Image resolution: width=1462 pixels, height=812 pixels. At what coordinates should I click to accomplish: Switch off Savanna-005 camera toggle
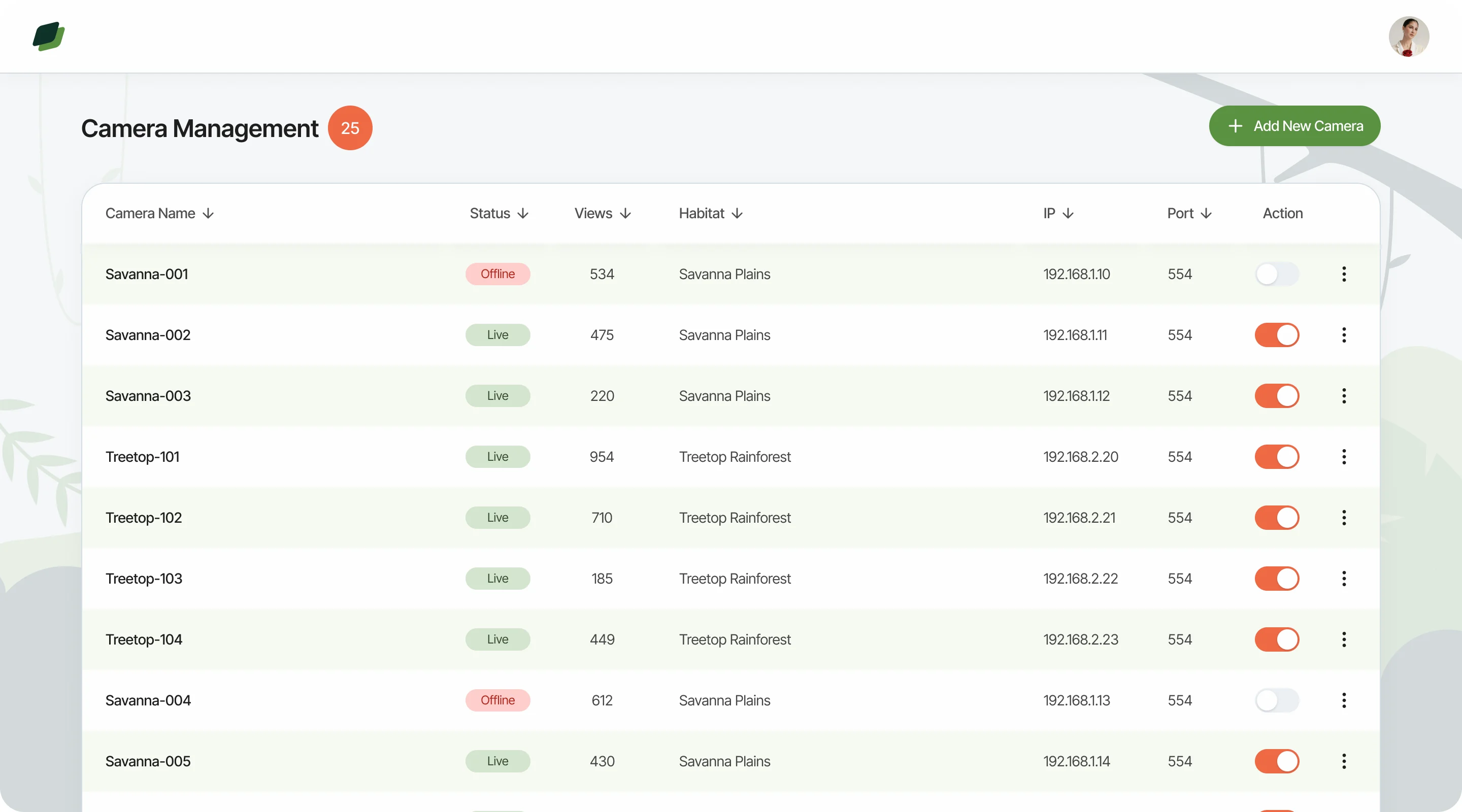tap(1277, 761)
